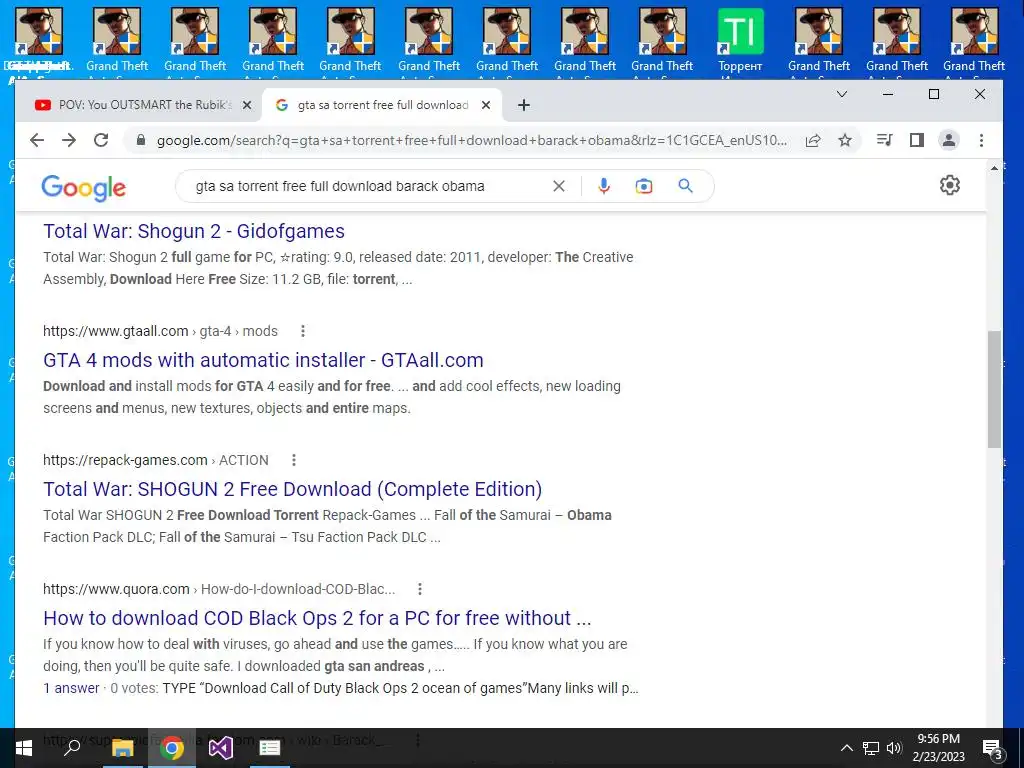Open the Windows Start menu
The height and width of the screenshot is (768, 1024).
[24, 748]
